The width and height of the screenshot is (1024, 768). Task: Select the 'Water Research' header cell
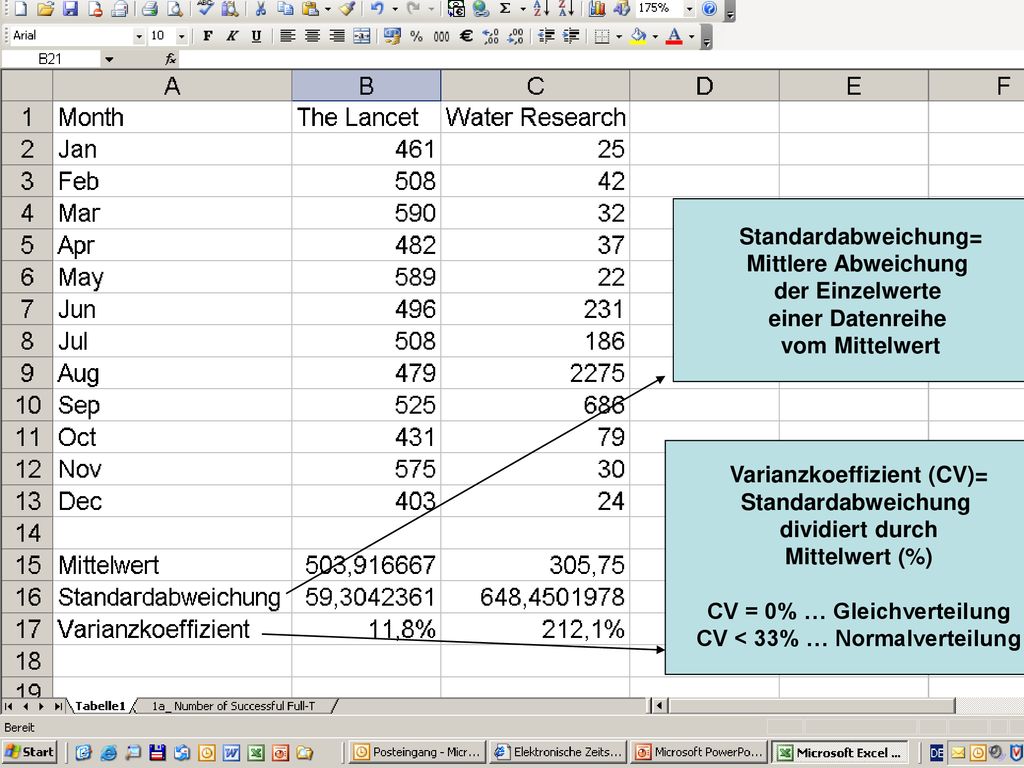pyautogui.click(x=536, y=117)
